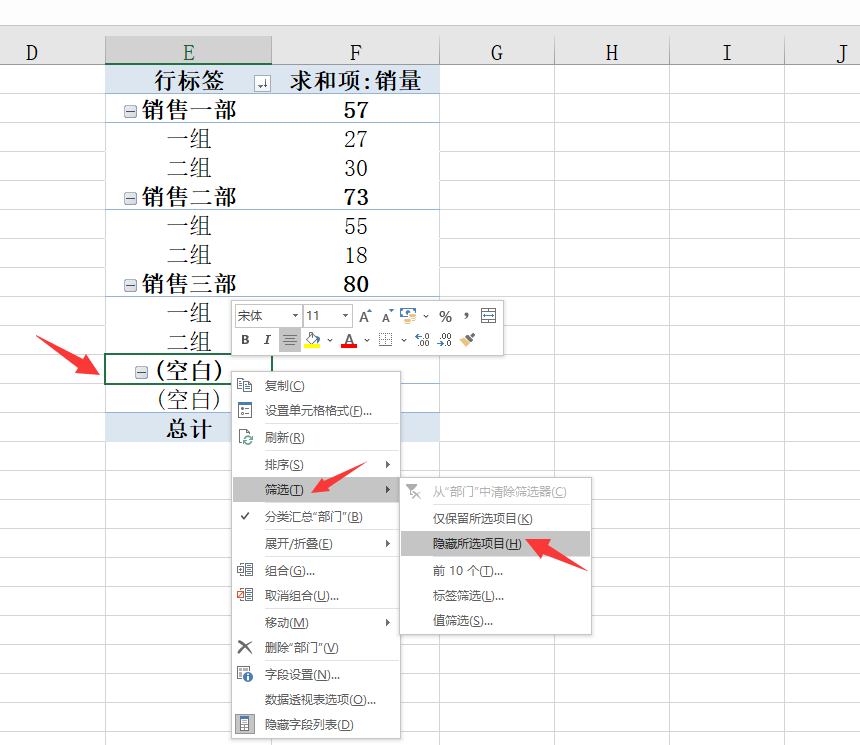Click delete X icon beside 删除"部门"
The height and width of the screenshot is (745, 860).
(245, 647)
